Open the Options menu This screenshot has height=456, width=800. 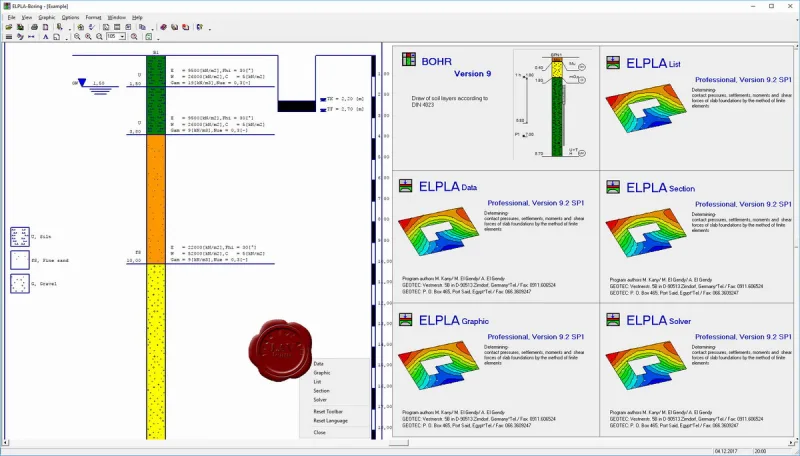(70, 17)
